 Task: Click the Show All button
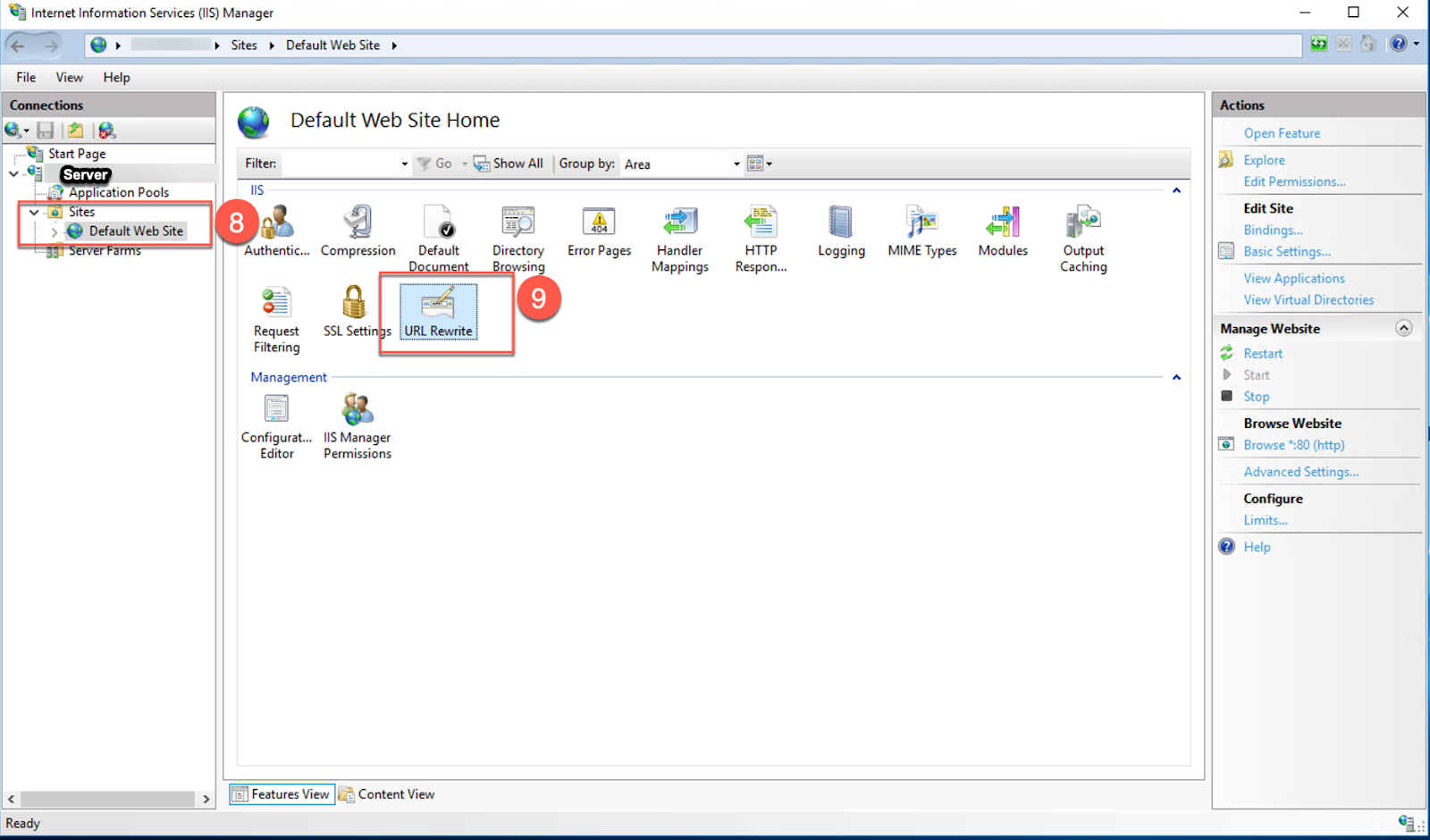coord(509,164)
